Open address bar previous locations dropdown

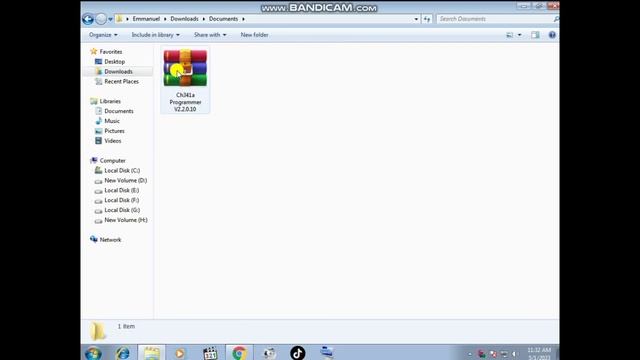coord(416,19)
